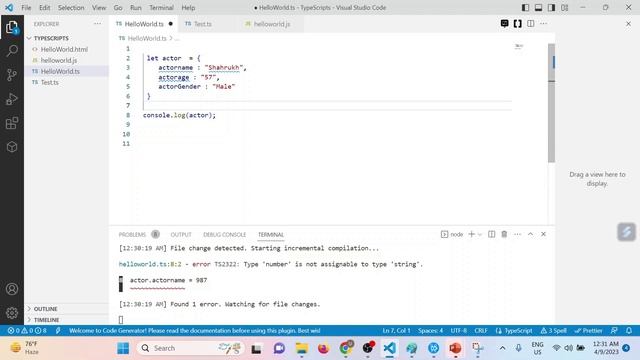Open helloworld.js in explorer
Image resolution: width=640 pixels, height=360 pixels.
pos(59,60)
